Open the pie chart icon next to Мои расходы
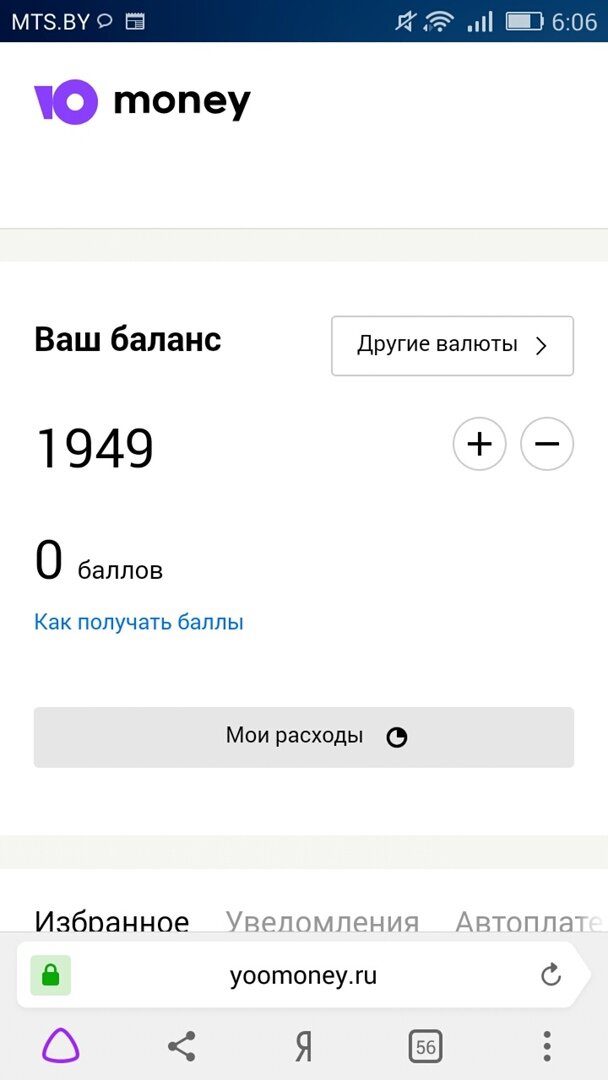 coord(397,736)
